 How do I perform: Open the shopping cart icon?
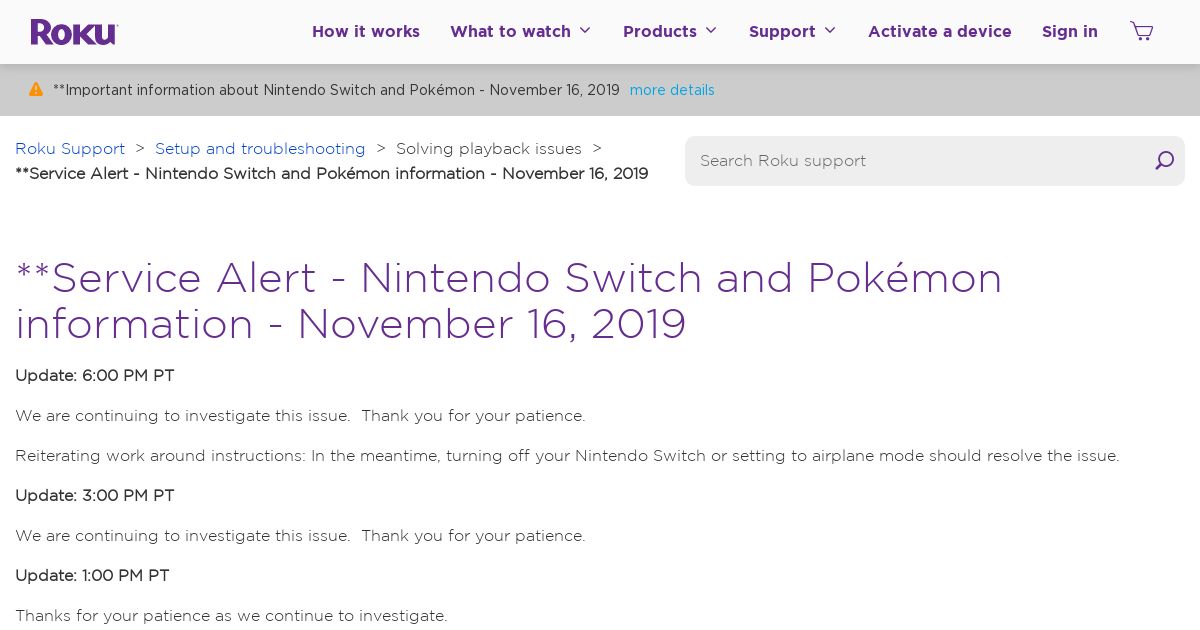1141,31
